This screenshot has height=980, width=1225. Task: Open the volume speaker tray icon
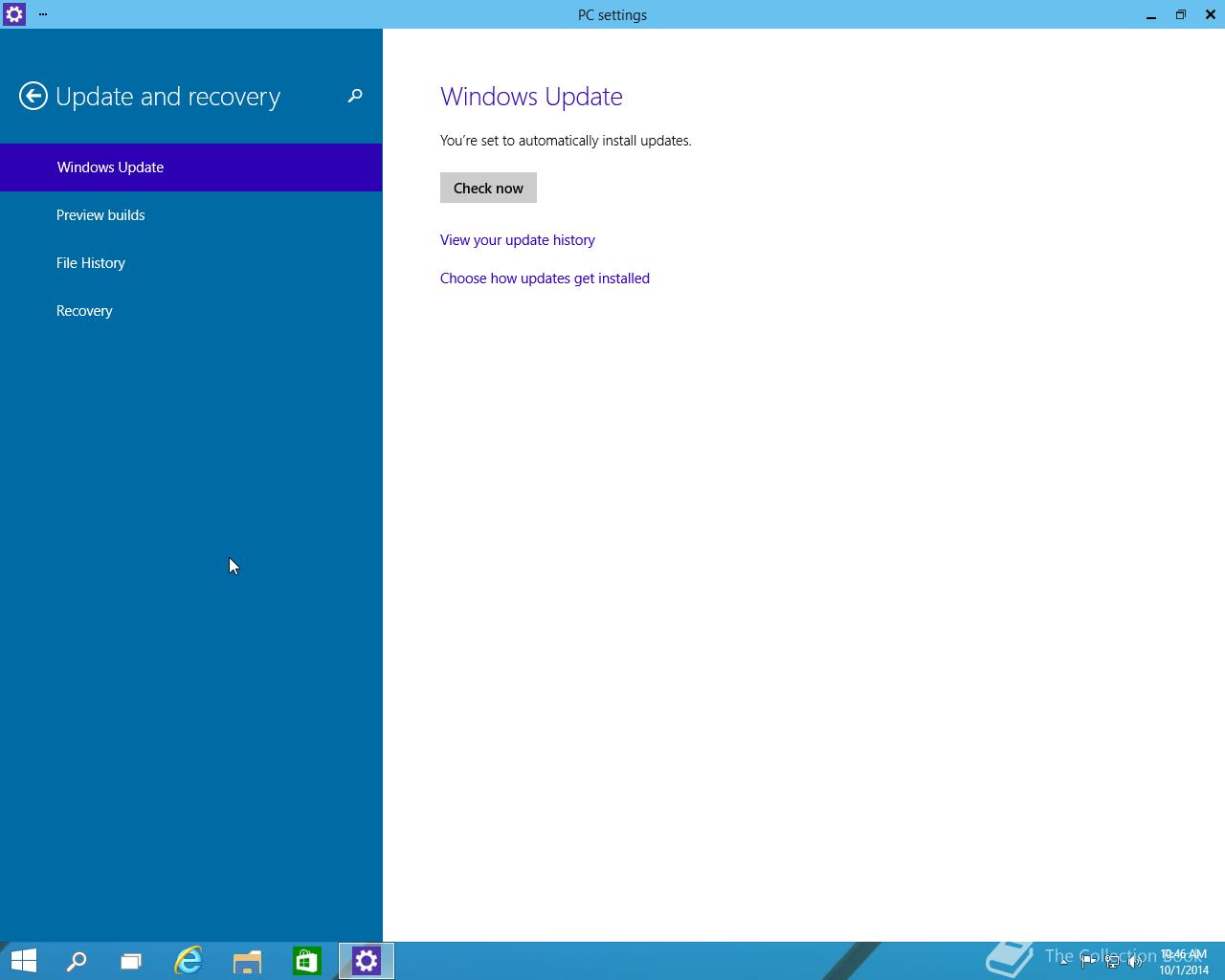click(x=1136, y=962)
